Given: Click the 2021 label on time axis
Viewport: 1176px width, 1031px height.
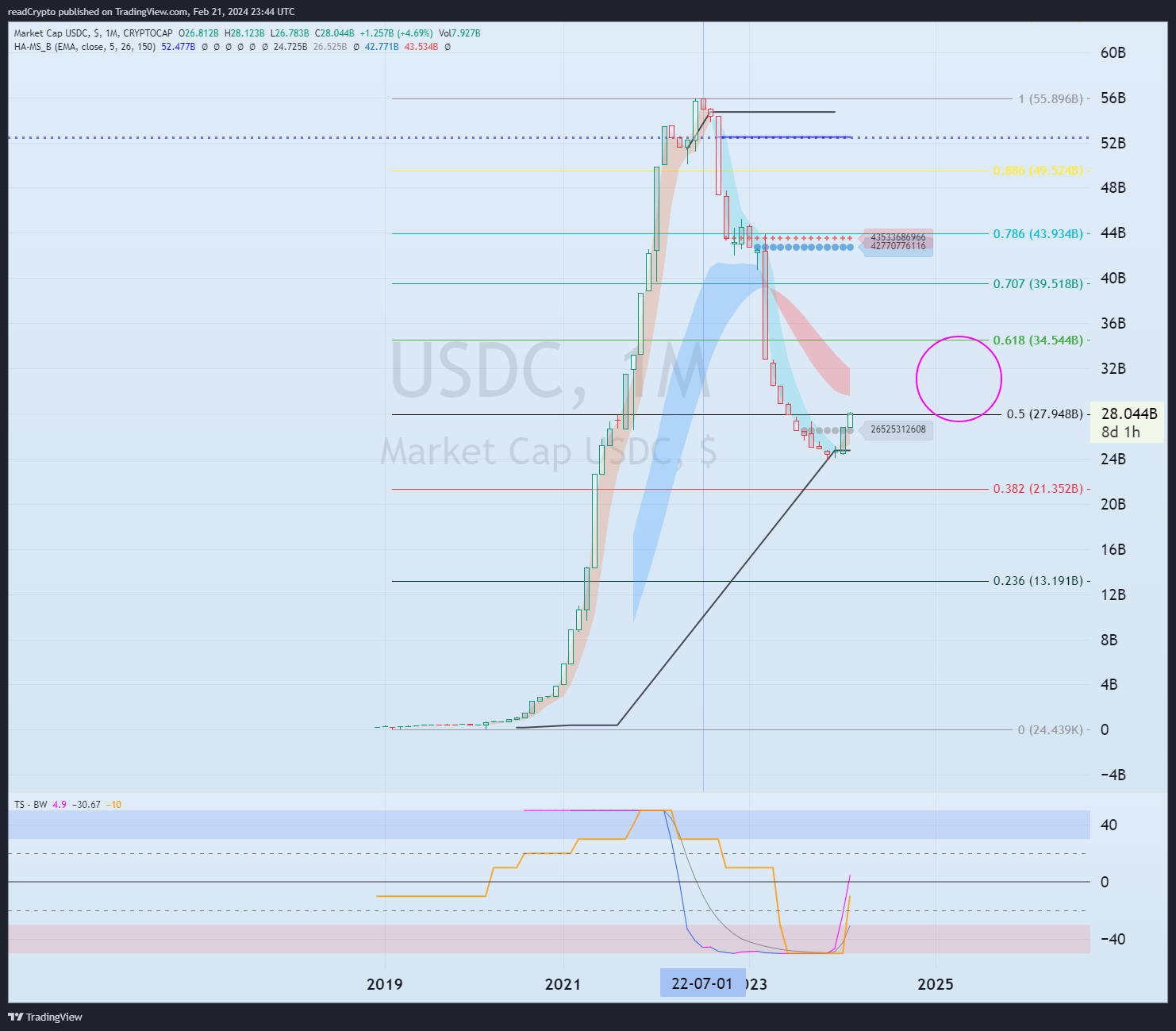Looking at the screenshot, I should pyautogui.click(x=563, y=984).
